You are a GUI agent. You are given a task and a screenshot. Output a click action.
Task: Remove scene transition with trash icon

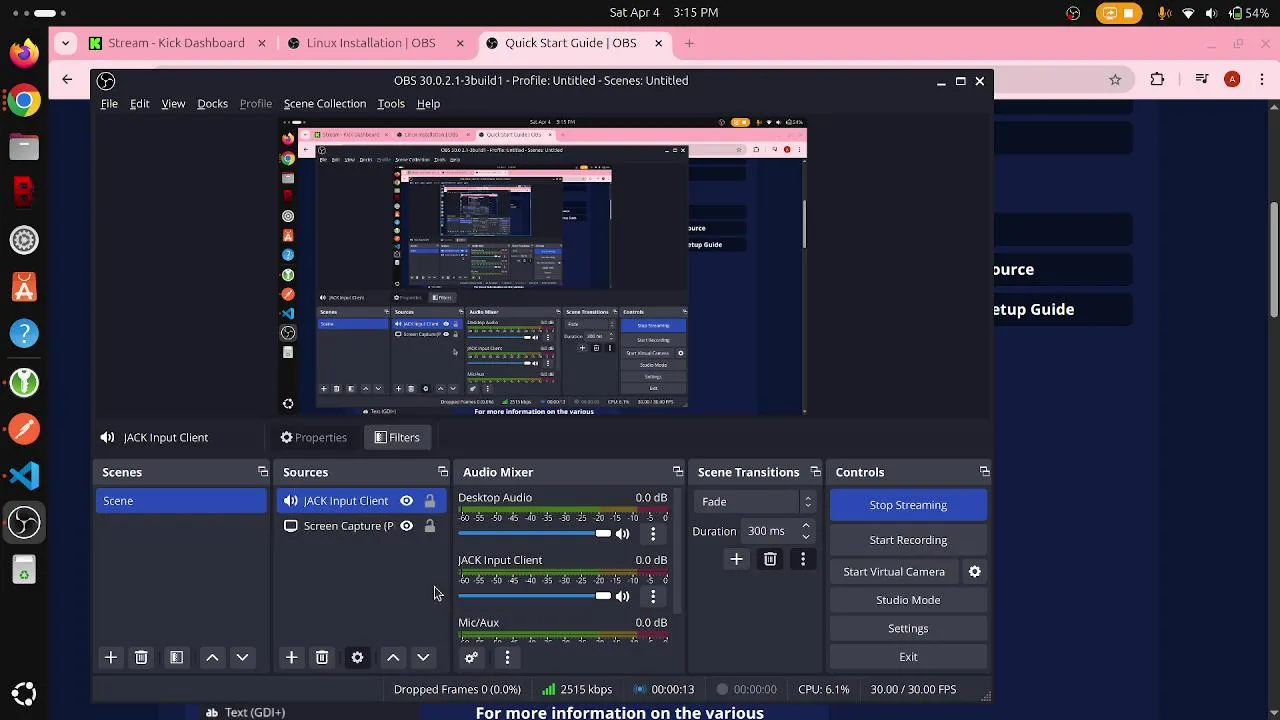770,559
